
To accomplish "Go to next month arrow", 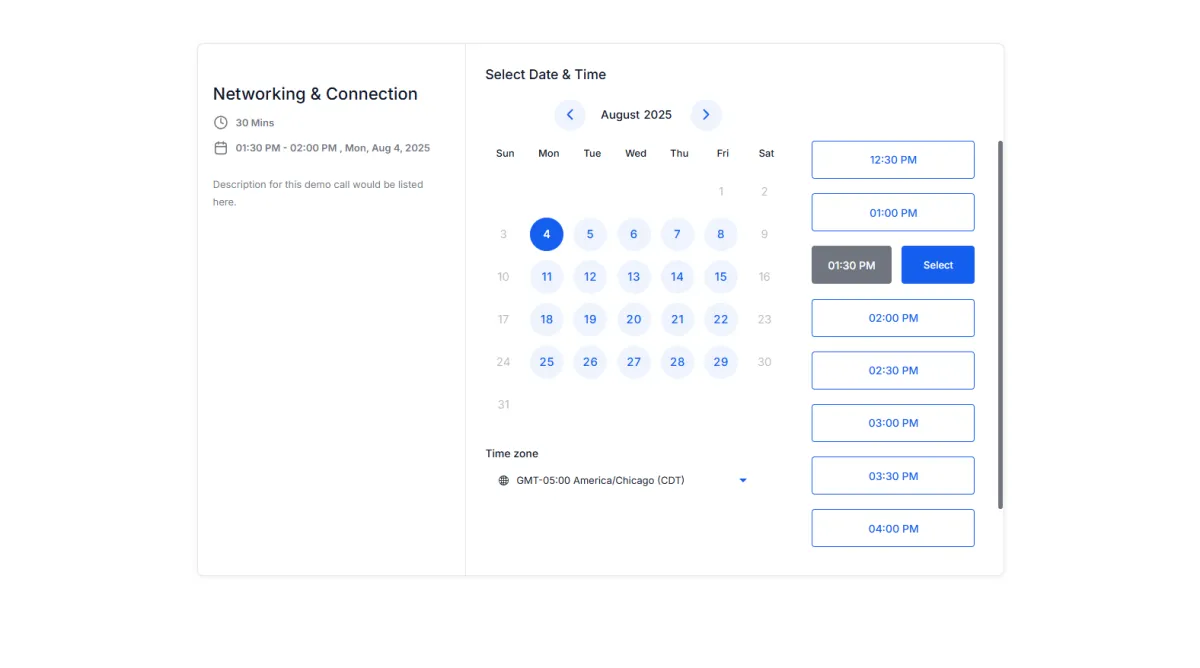I will click(x=706, y=115).
